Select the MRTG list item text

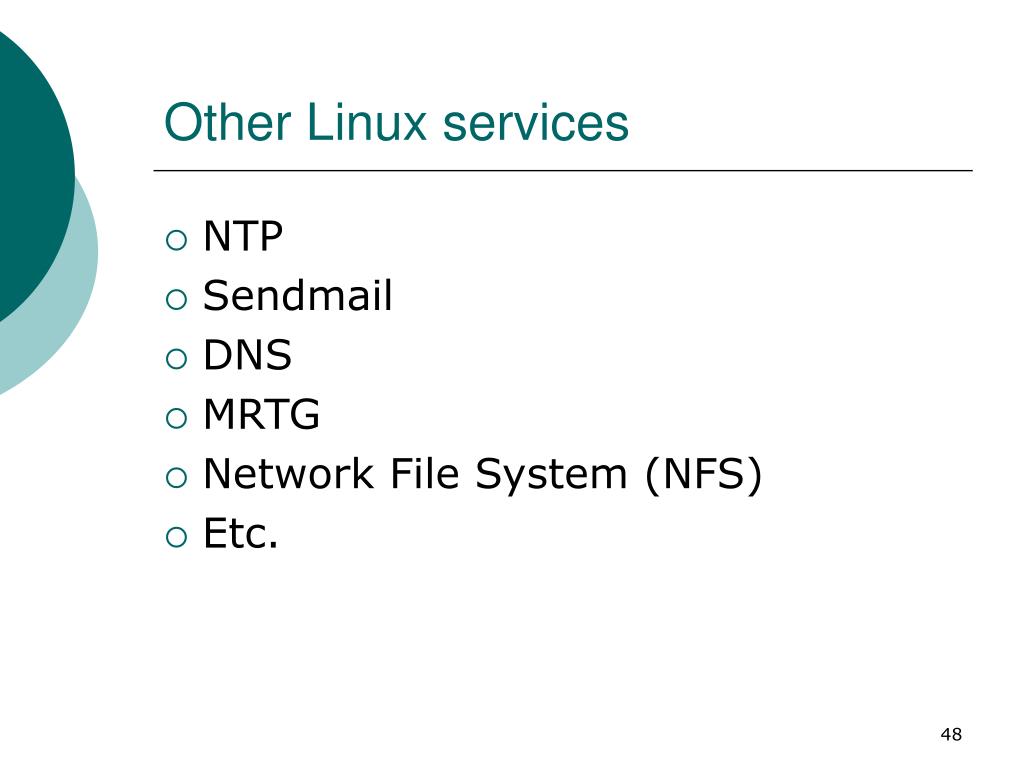(262, 414)
